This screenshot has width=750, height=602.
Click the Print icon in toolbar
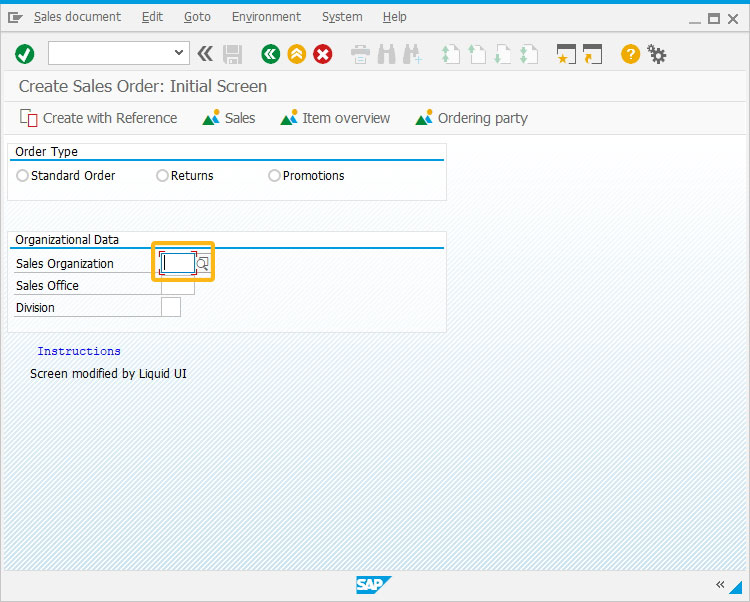coord(360,54)
